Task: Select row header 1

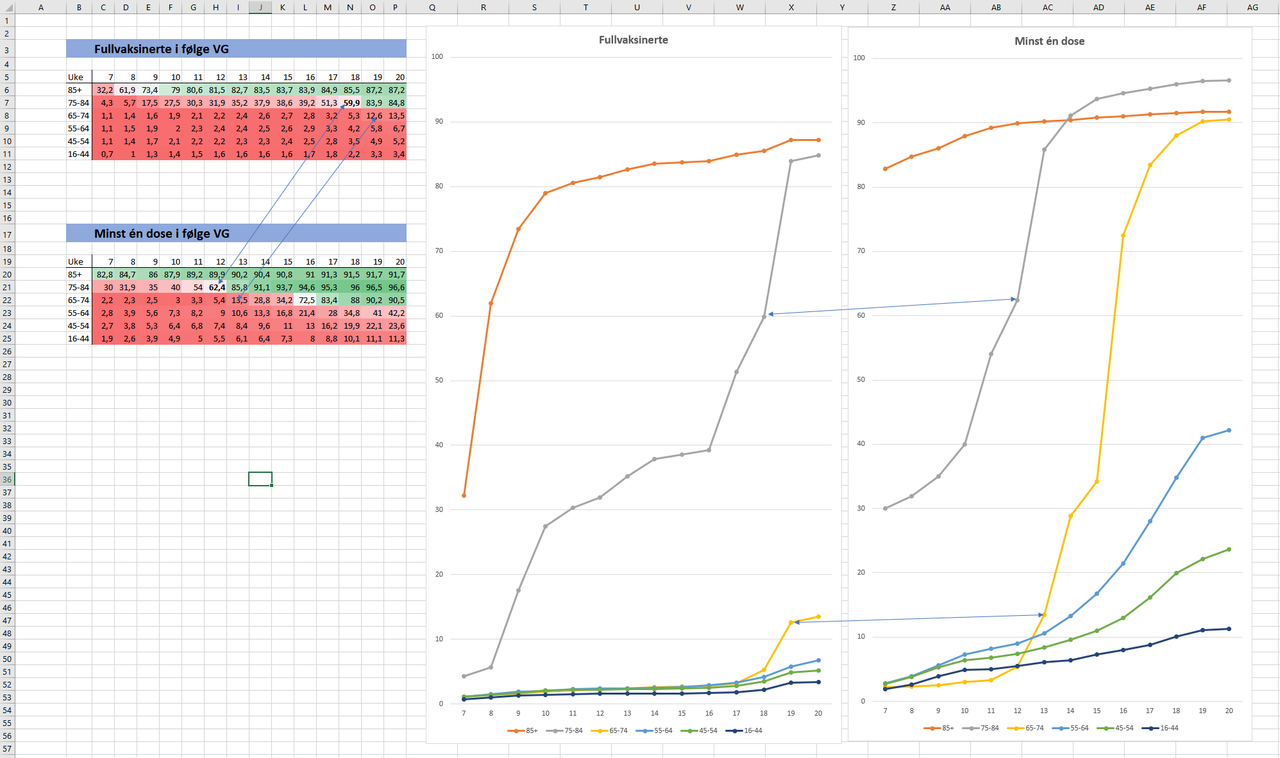Action: [x=9, y=20]
